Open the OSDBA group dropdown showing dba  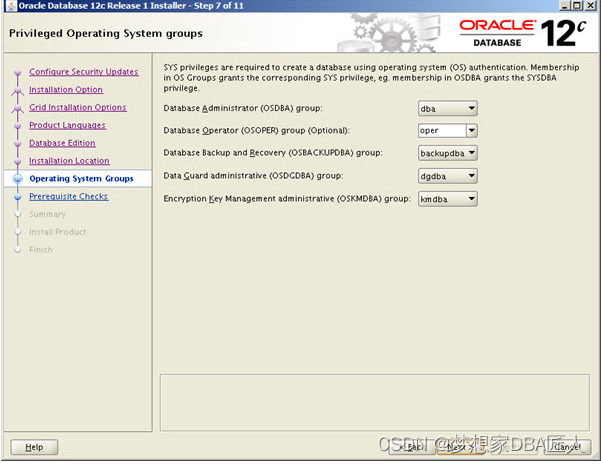(x=448, y=108)
